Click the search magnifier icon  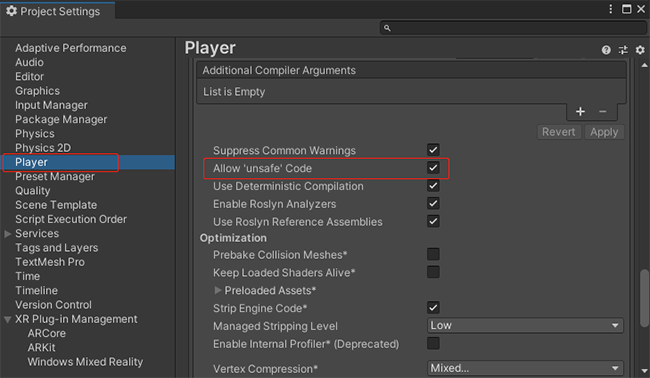click(x=387, y=28)
